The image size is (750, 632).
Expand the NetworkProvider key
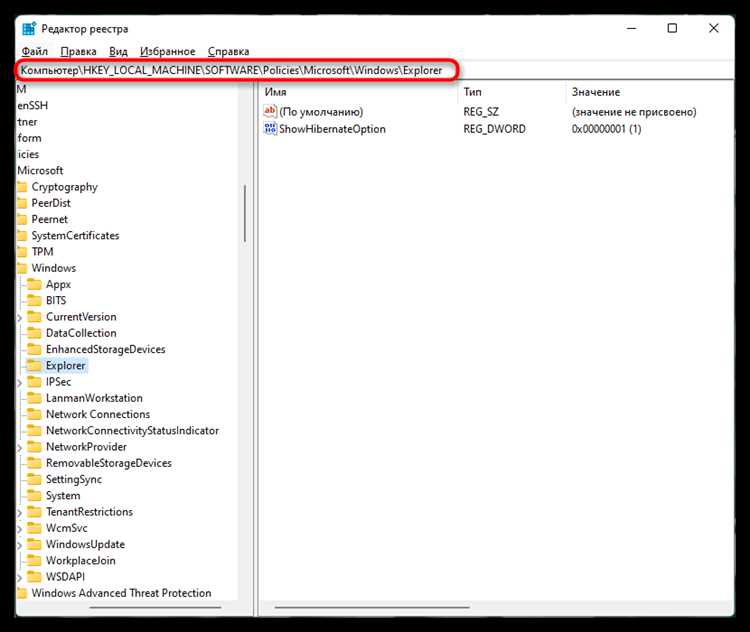(x=20, y=448)
